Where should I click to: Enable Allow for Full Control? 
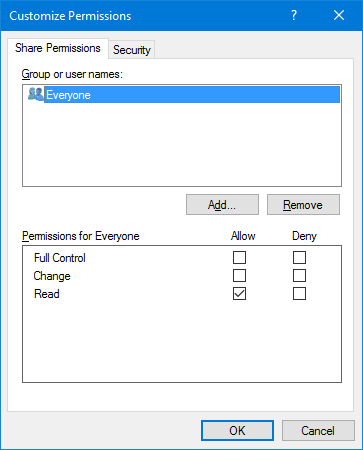pyautogui.click(x=239, y=258)
